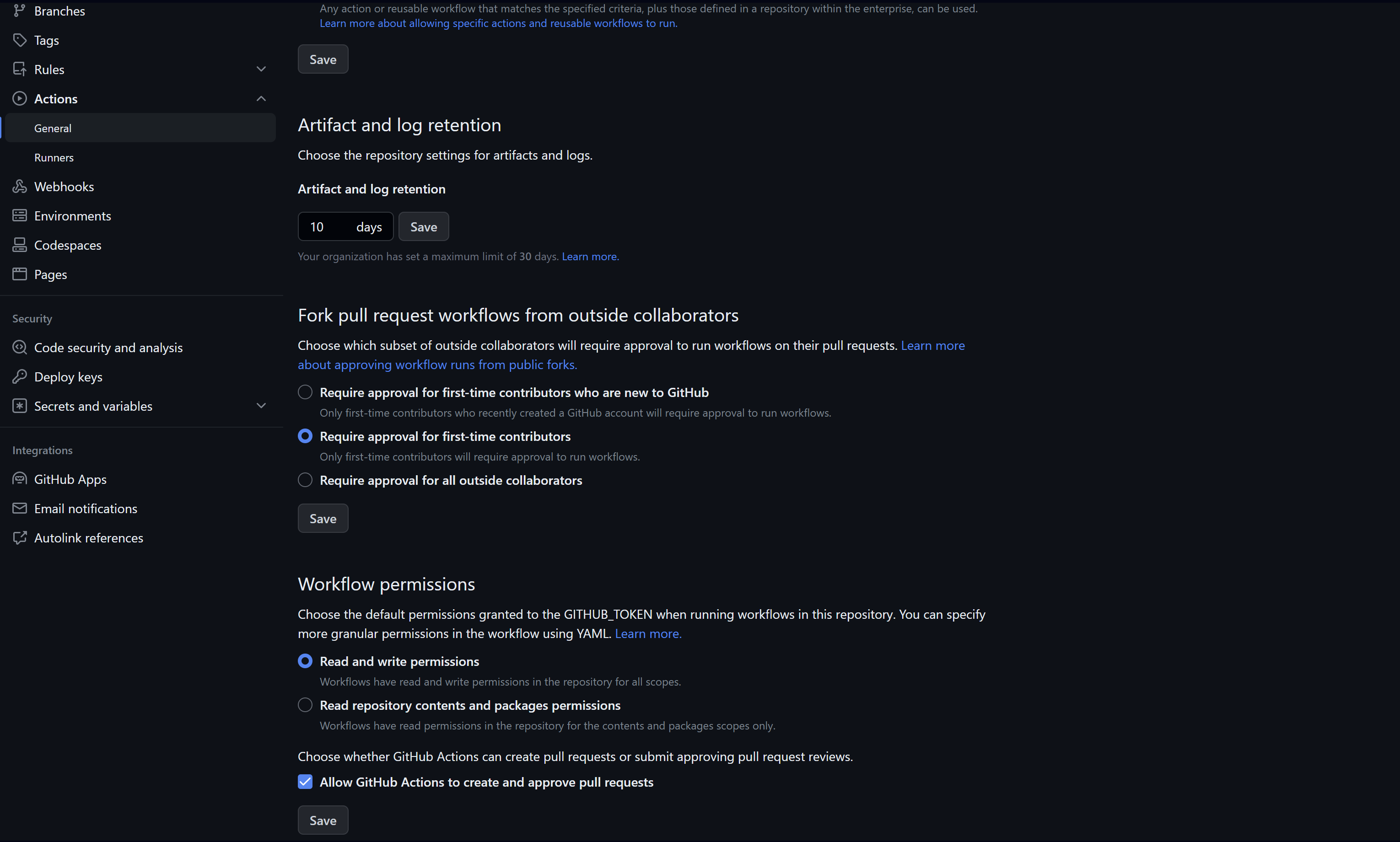1400x842 pixels.
Task: Click the Deploy keys icon in sidebar
Action: click(21, 376)
